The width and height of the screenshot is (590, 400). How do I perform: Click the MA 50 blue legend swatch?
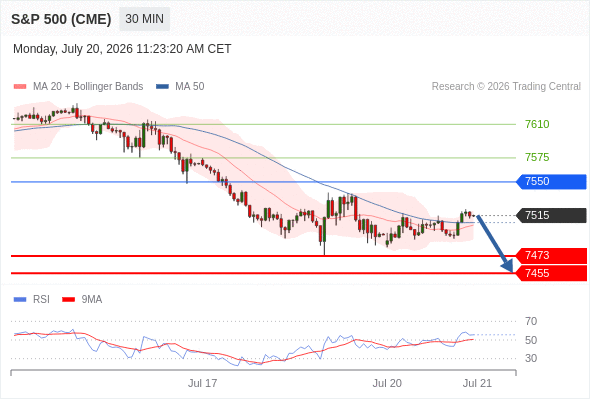click(x=163, y=87)
